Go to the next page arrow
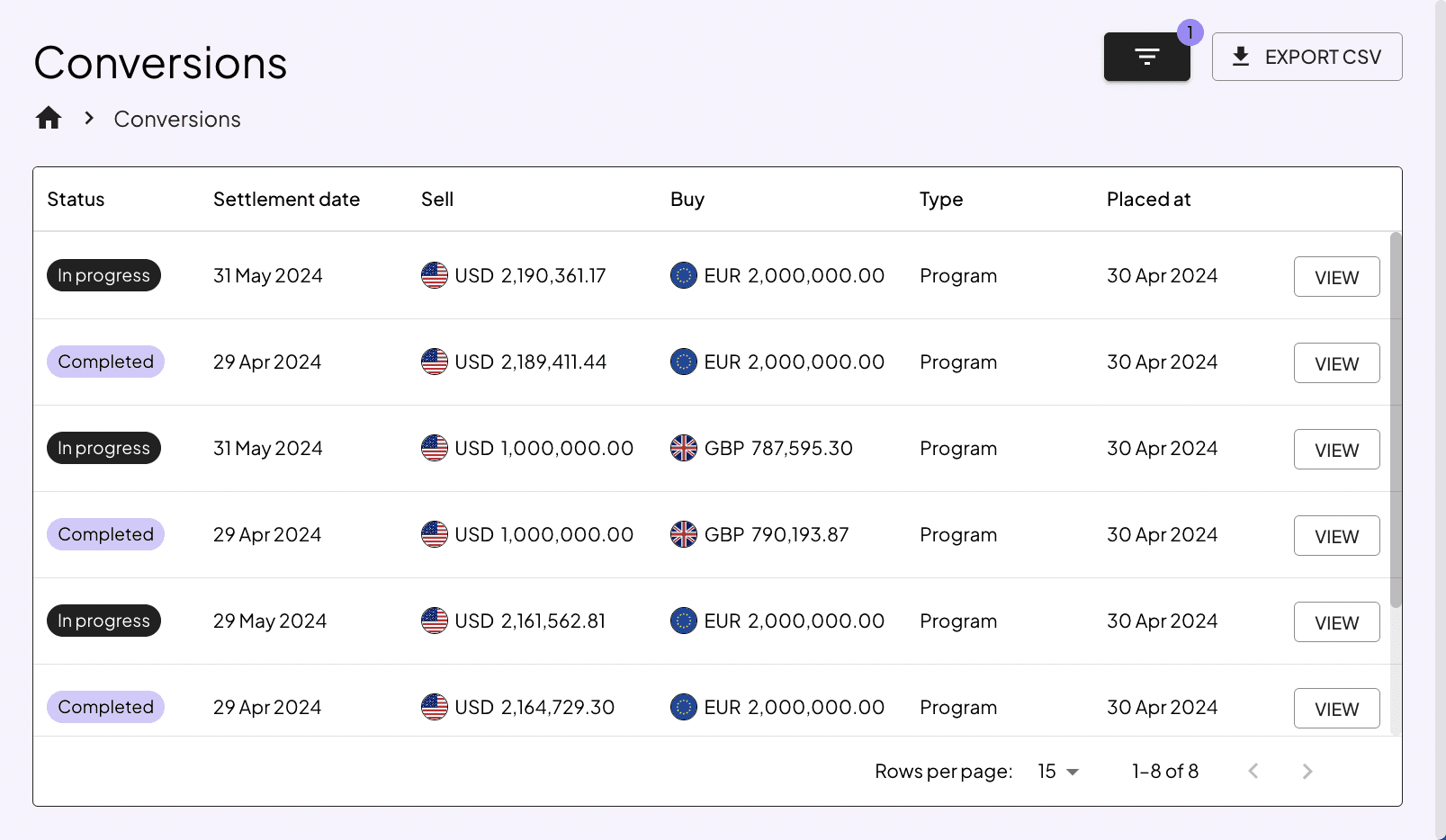This screenshot has width=1446, height=840. [1307, 772]
